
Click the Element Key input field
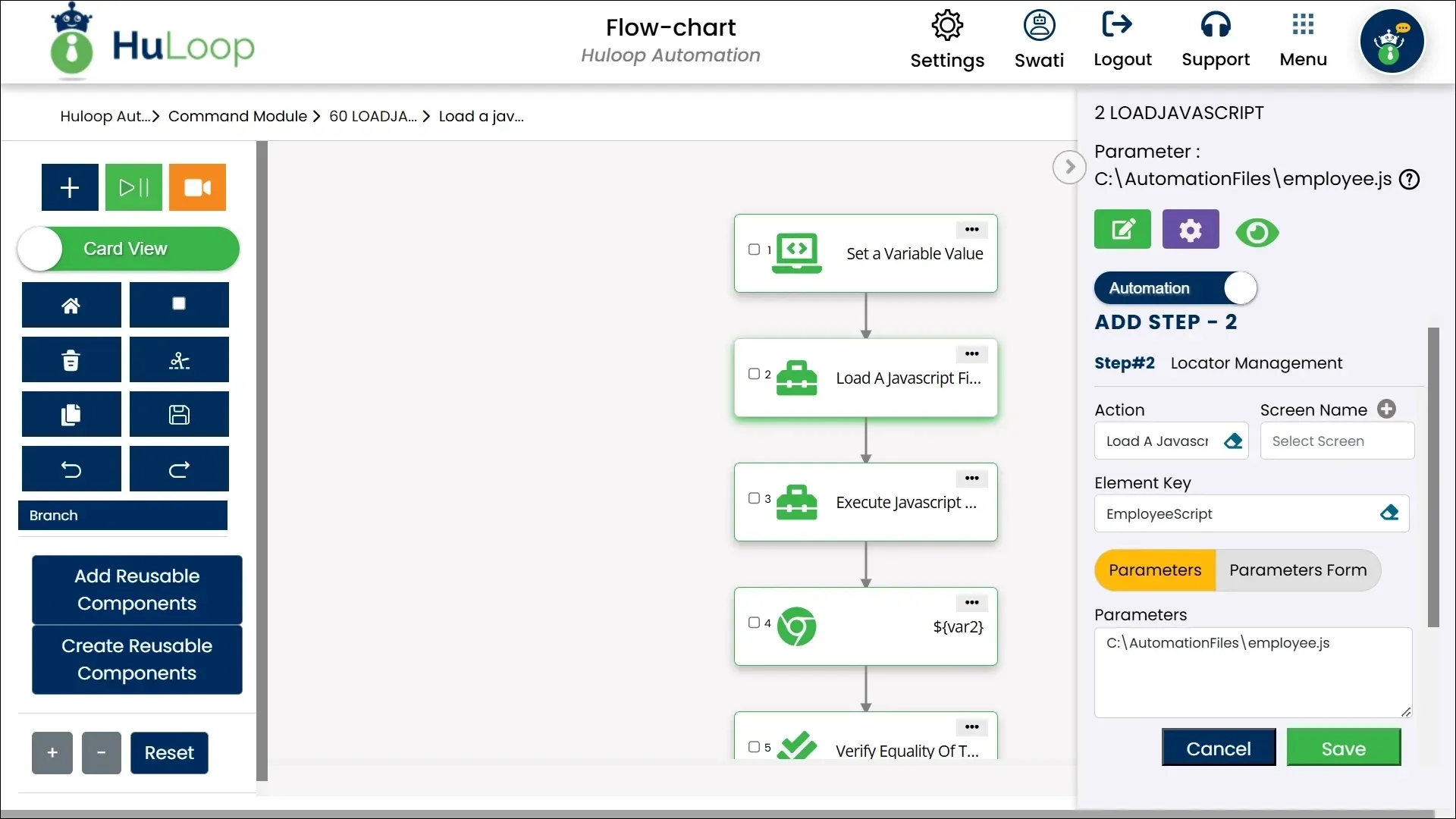pyautogui.click(x=1236, y=514)
